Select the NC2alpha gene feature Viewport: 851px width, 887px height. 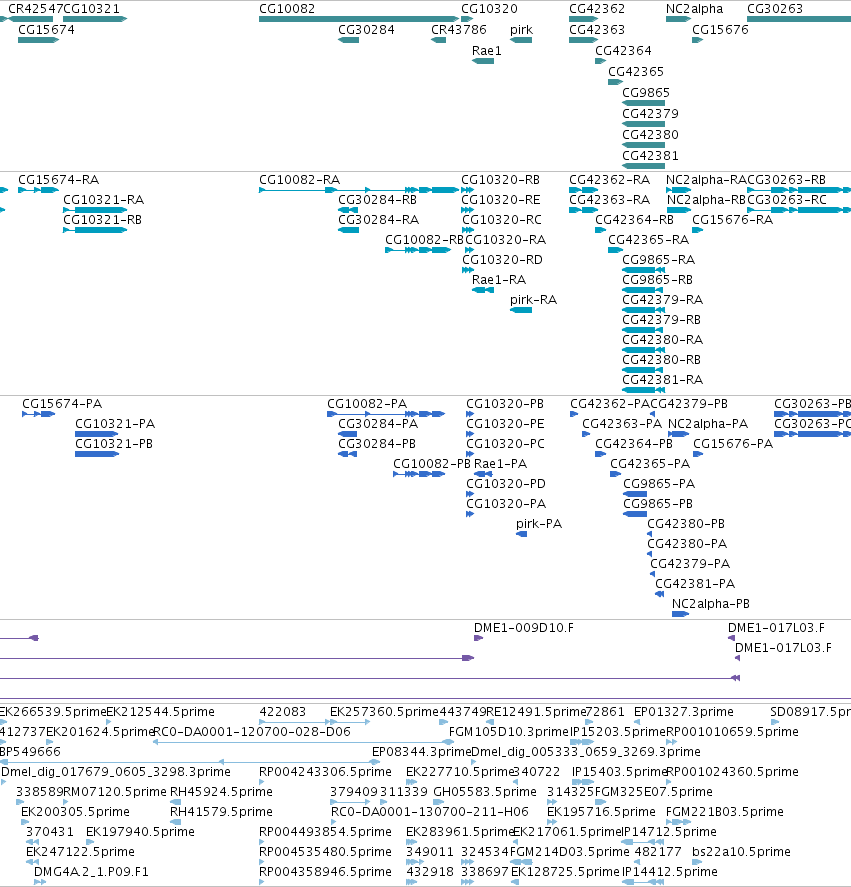click(678, 19)
